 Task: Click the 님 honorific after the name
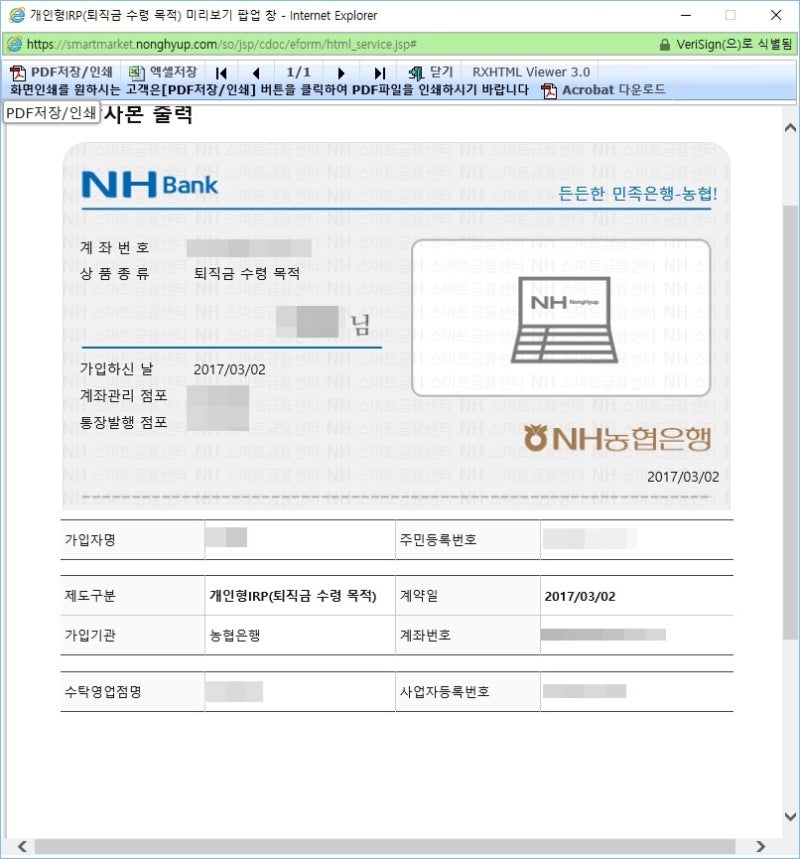[x=361, y=325]
